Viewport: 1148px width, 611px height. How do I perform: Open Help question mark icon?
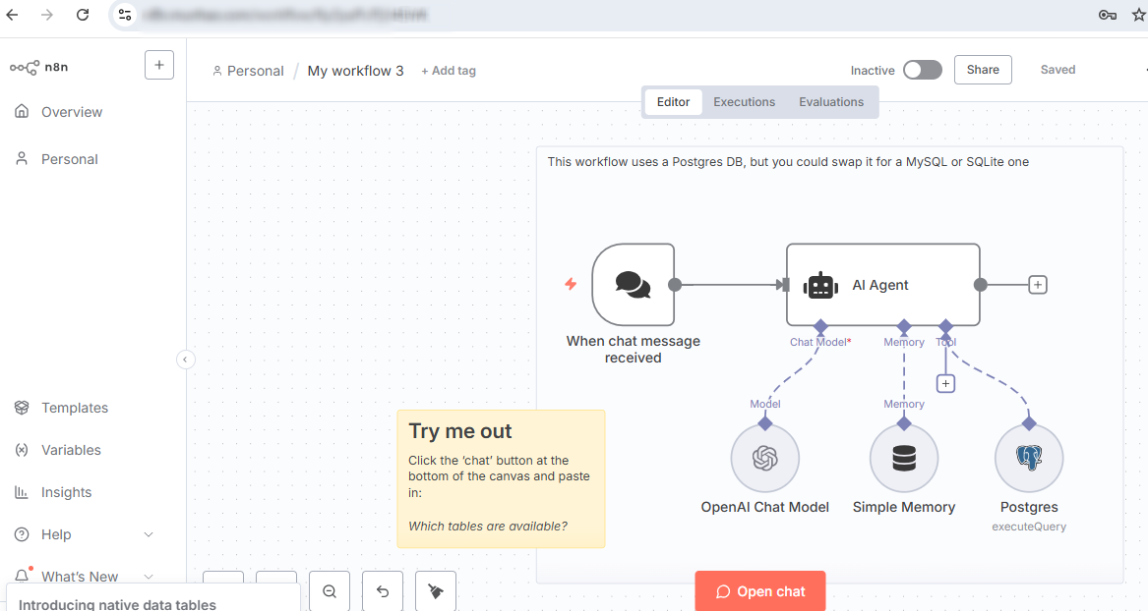point(22,534)
